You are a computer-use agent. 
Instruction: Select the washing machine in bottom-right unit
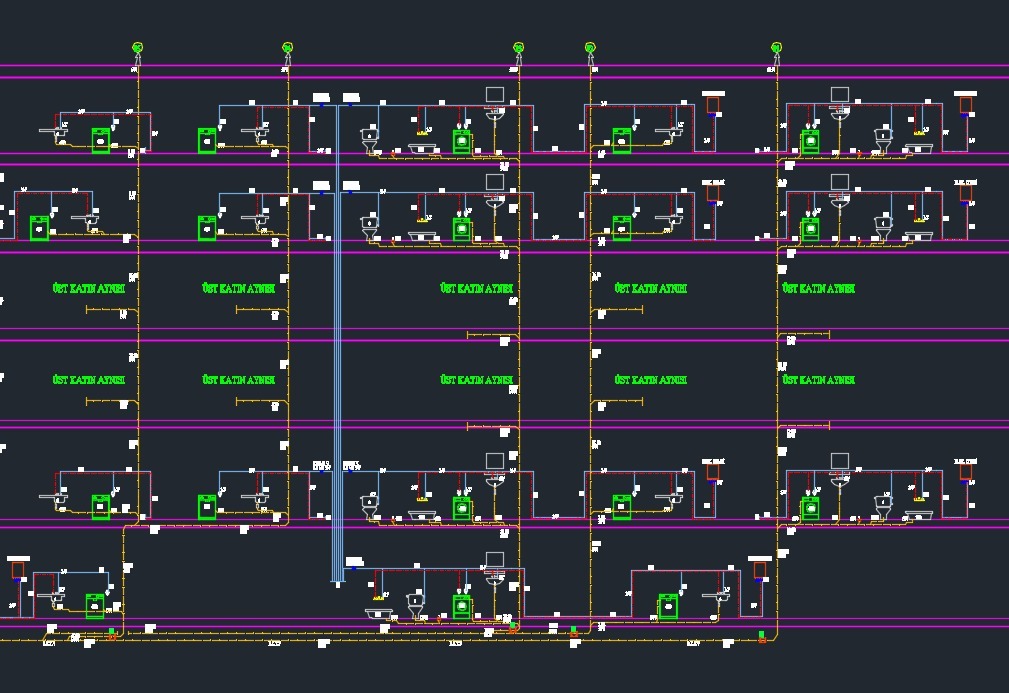click(667, 607)
